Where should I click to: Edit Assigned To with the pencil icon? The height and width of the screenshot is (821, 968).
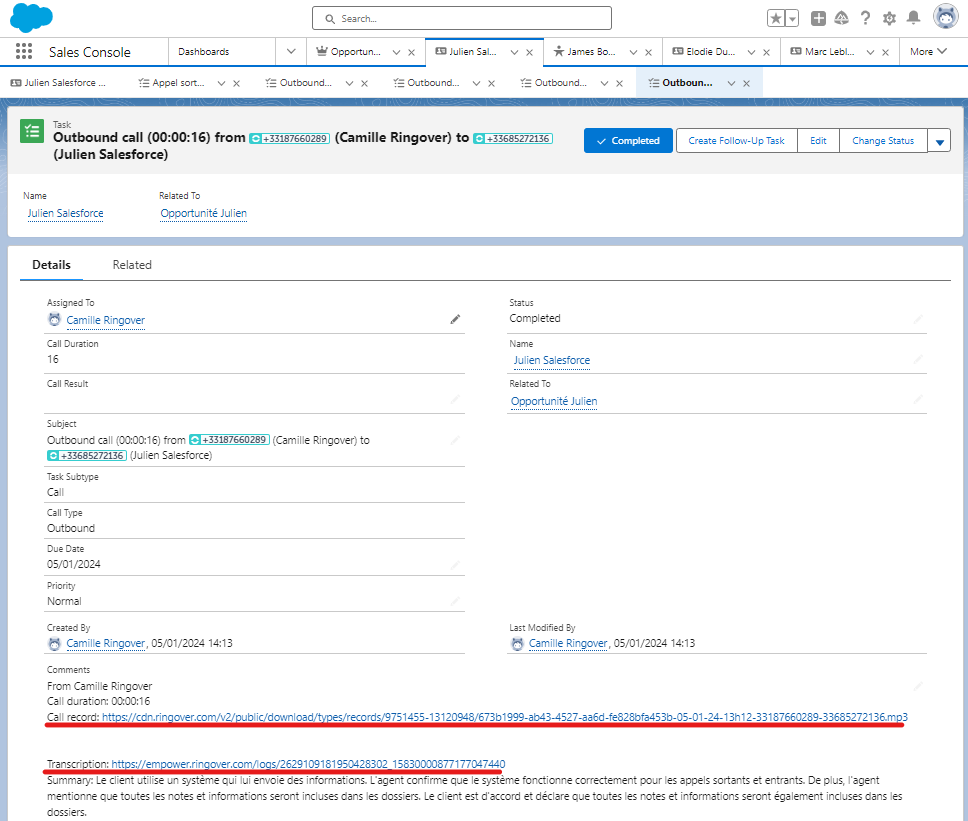tap(455, 319)
